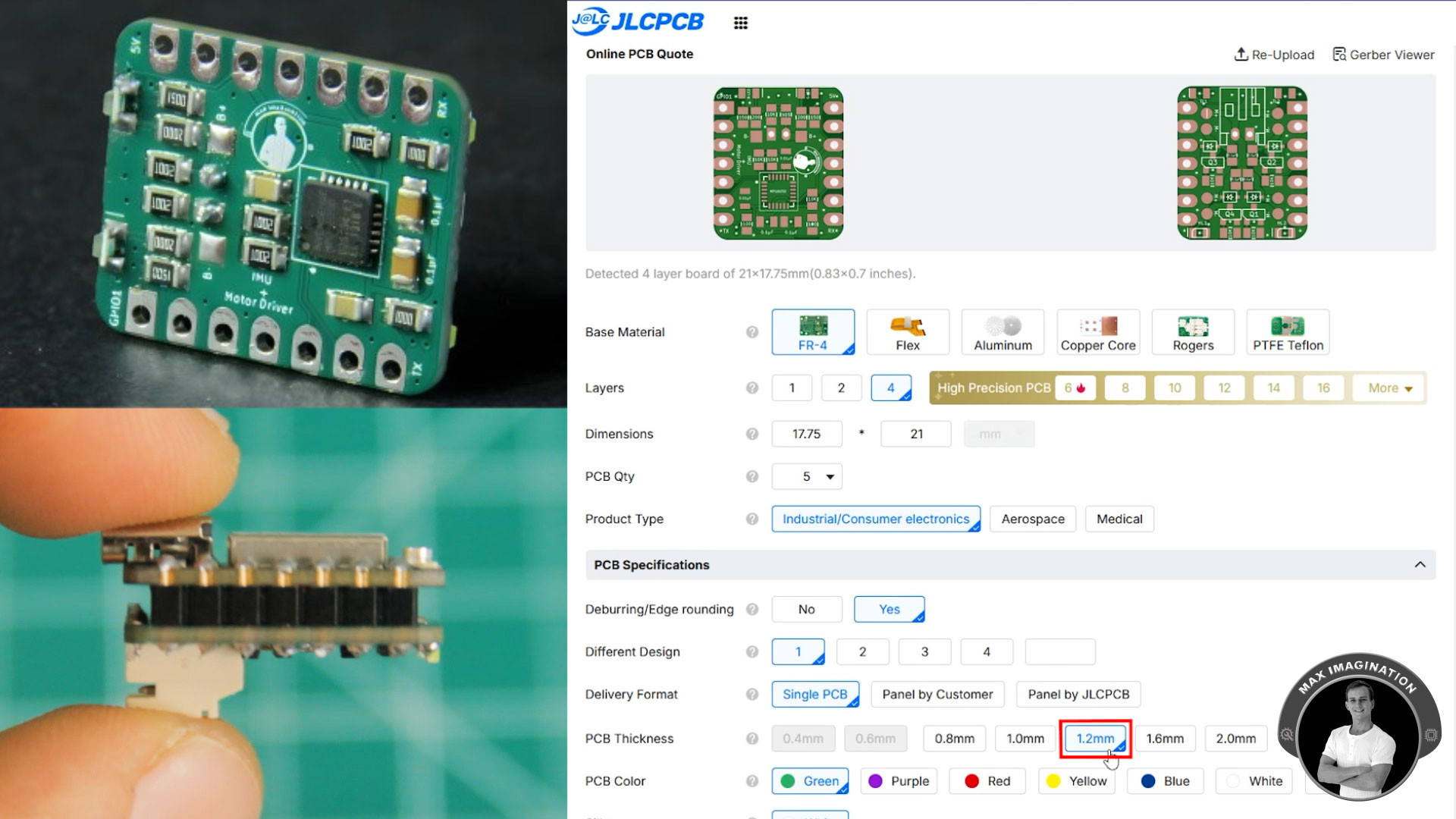
Task: Click the Re-Upload button
Action: 1274,54
